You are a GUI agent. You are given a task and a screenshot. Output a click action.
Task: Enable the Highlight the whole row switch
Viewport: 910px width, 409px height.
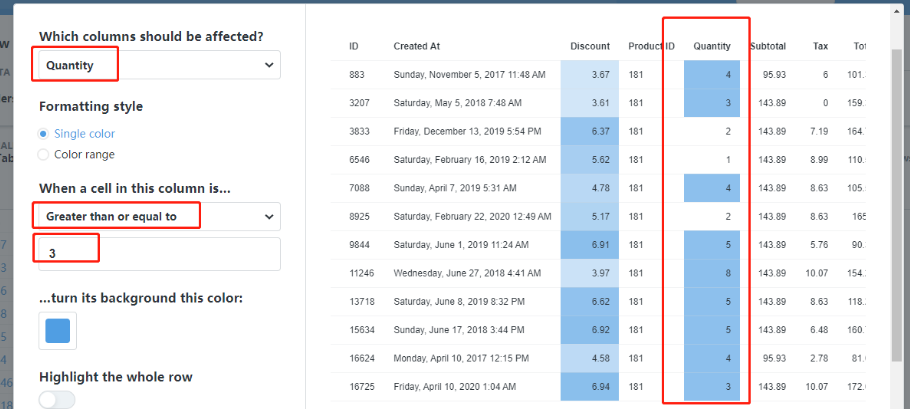tap(57, 399)
